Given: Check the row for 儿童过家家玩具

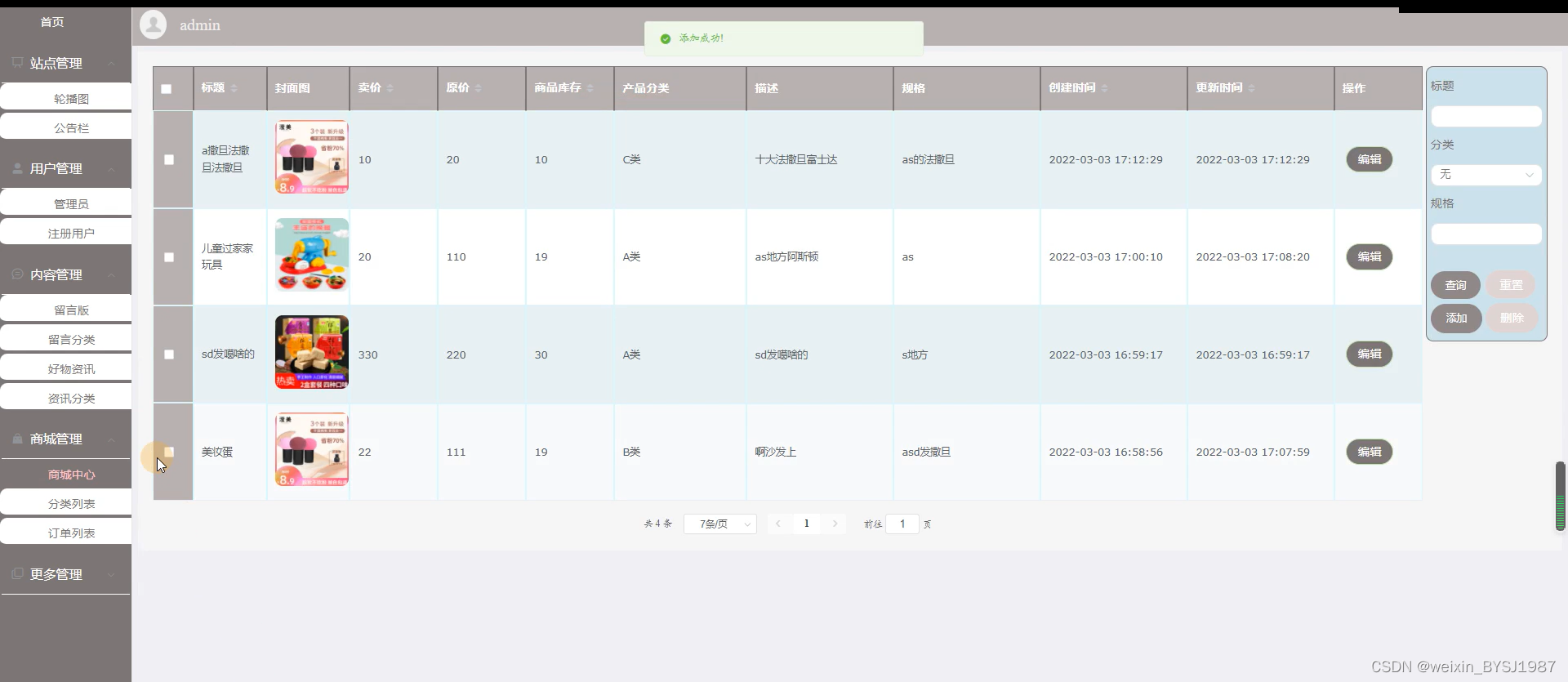Looking at the screenshot, I should (x=169, y=257).
